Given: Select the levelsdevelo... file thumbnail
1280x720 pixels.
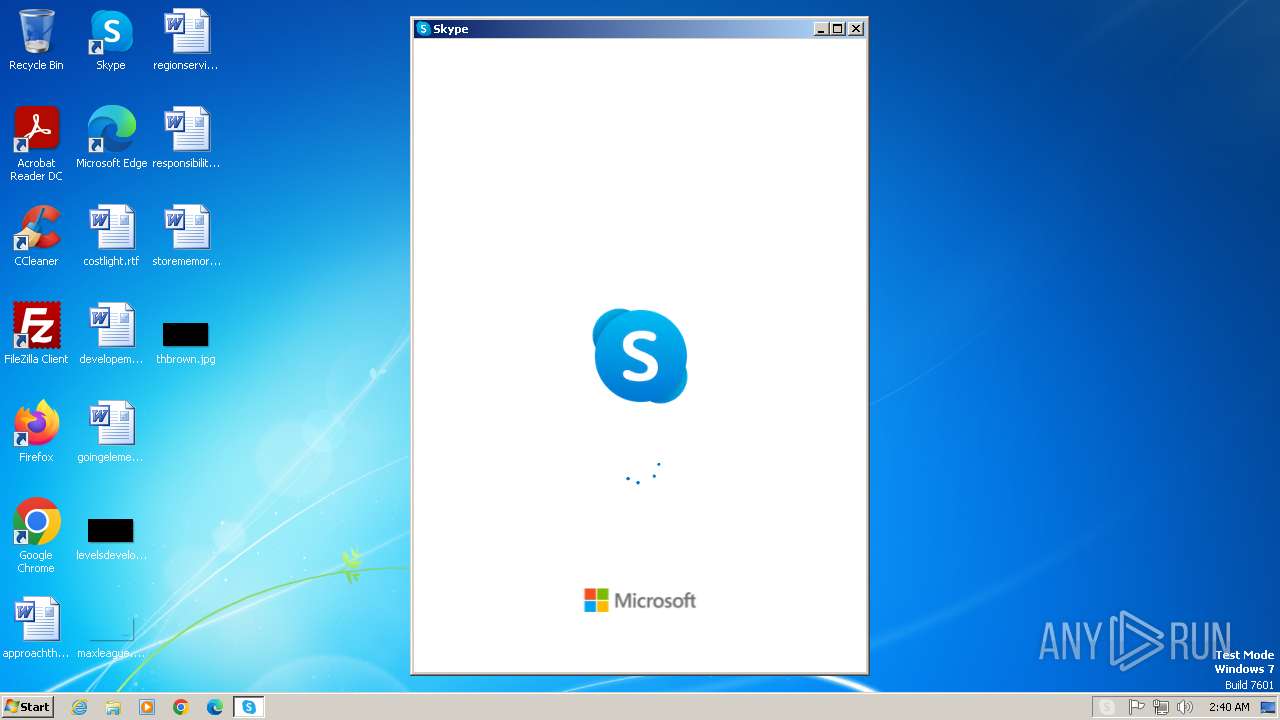Looking at the screenshot, I should (111, 538).
